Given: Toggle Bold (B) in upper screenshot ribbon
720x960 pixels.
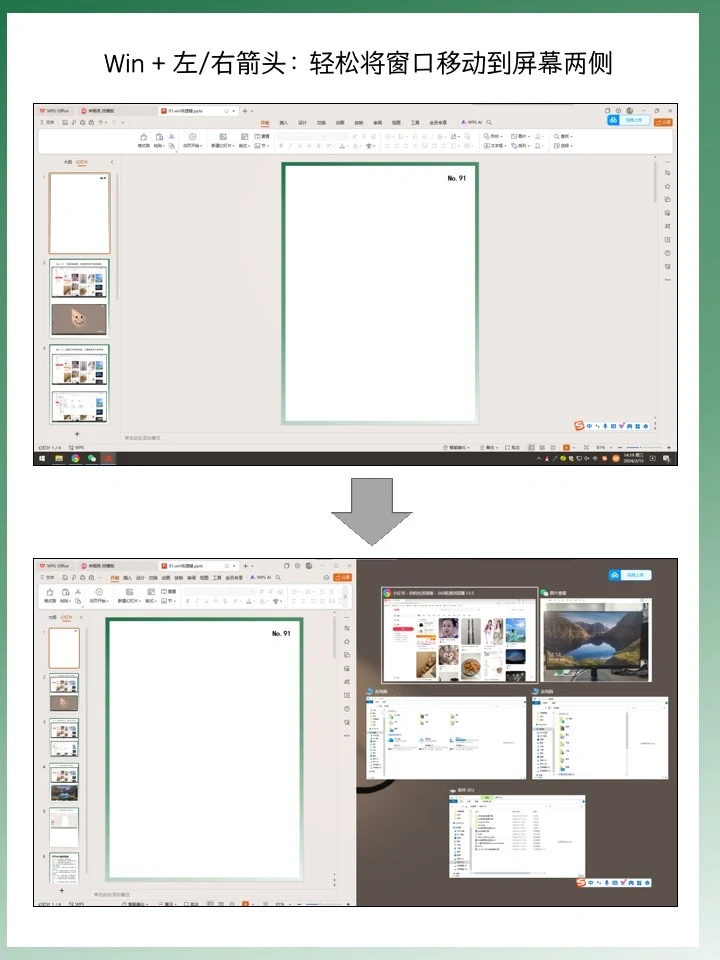Looking at the screenshot, I should (280, 146).
